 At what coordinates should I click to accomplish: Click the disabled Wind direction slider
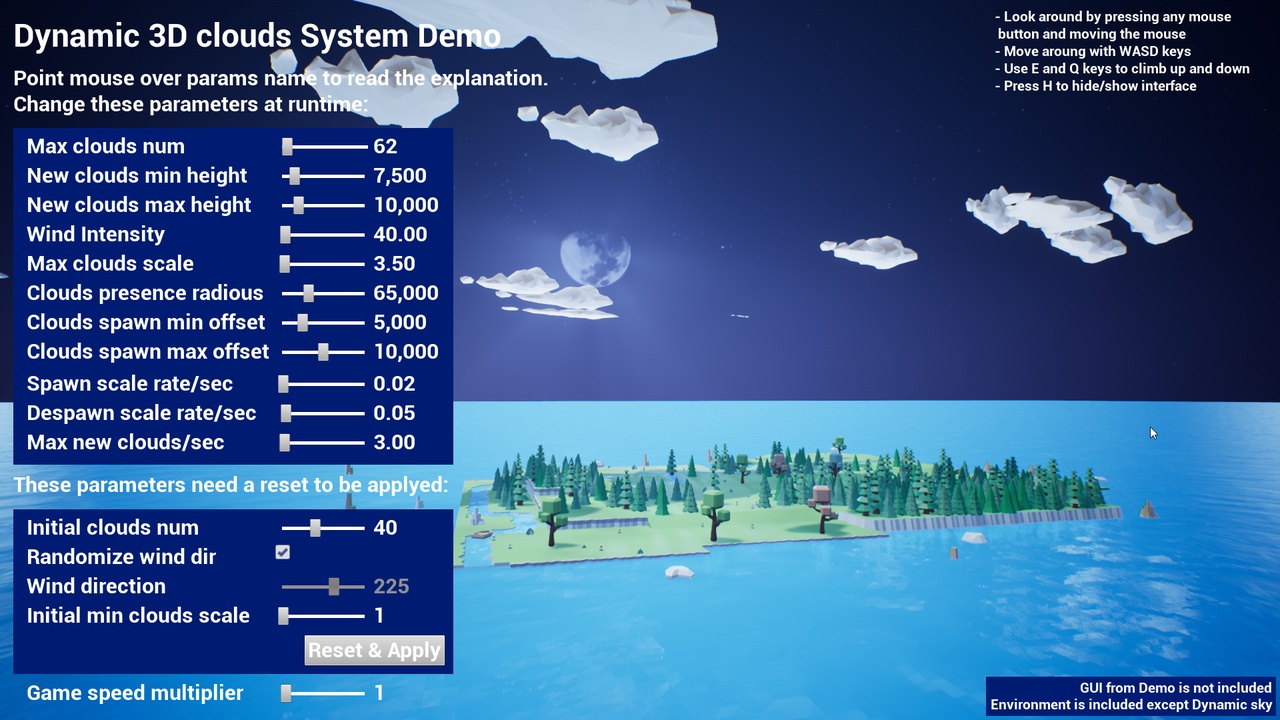point(324,587)
